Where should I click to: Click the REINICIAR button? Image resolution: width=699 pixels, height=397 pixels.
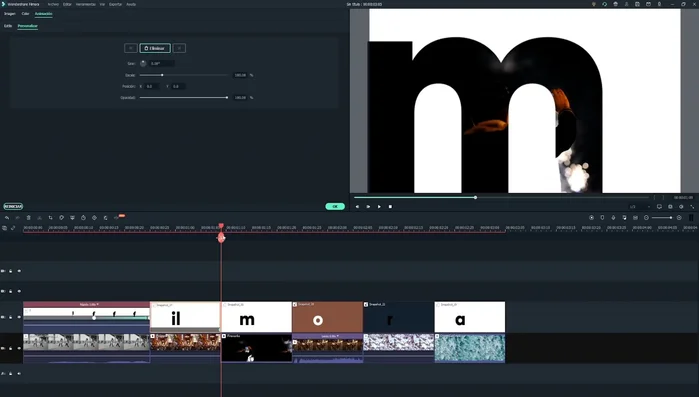pos(13,206)
